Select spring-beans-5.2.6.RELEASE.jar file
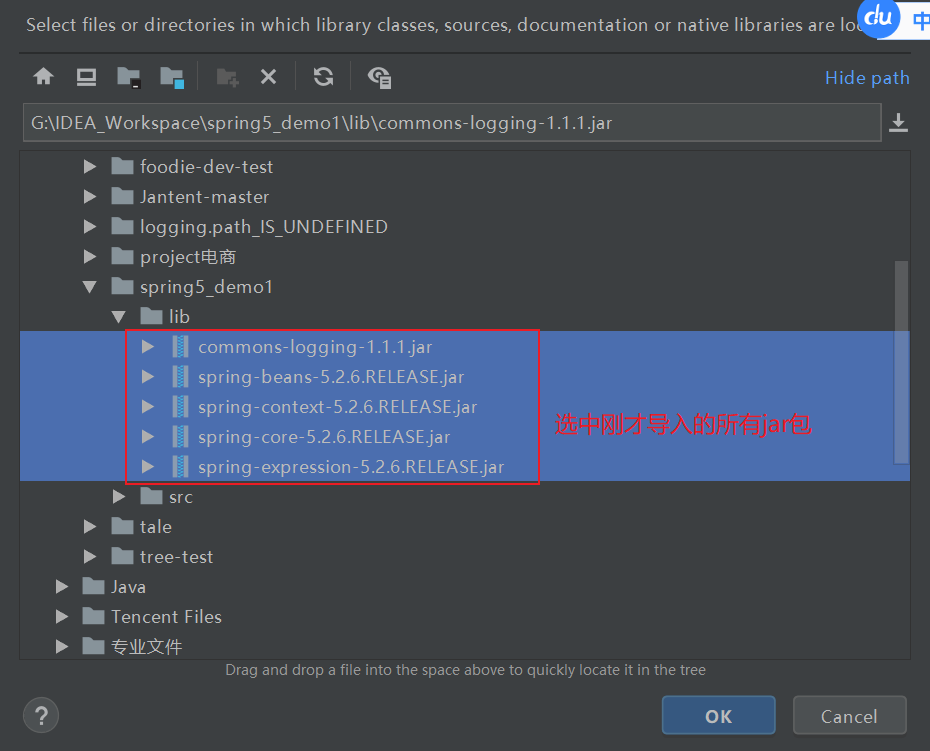The height and width of the screenshot is (751, 930). point(319,377)
